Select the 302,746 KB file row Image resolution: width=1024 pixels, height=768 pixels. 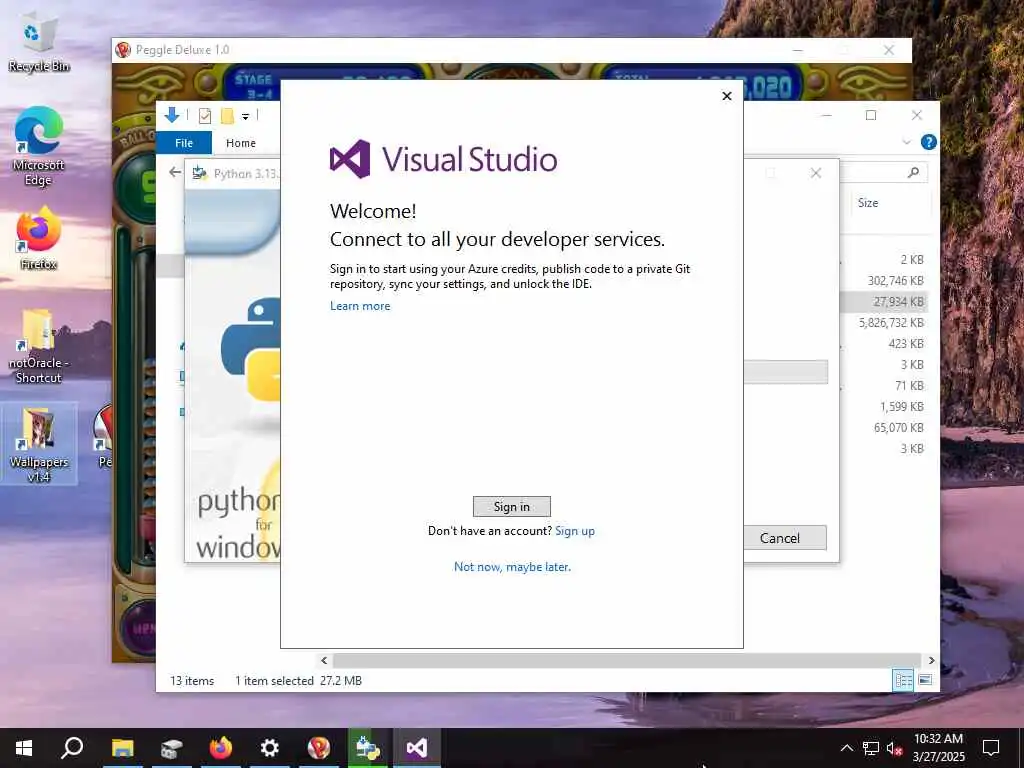(895, 281)
